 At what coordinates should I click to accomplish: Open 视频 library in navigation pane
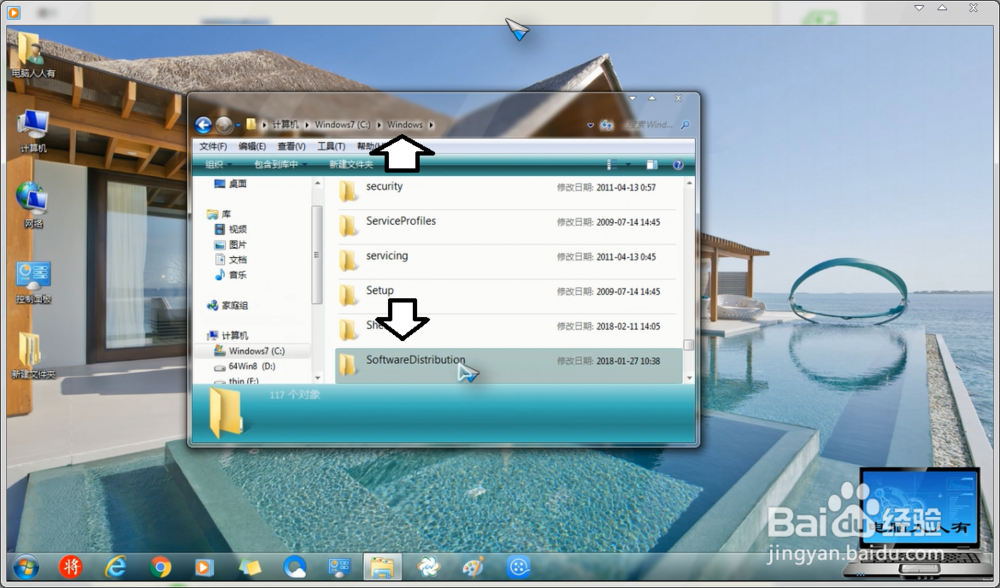231,229
